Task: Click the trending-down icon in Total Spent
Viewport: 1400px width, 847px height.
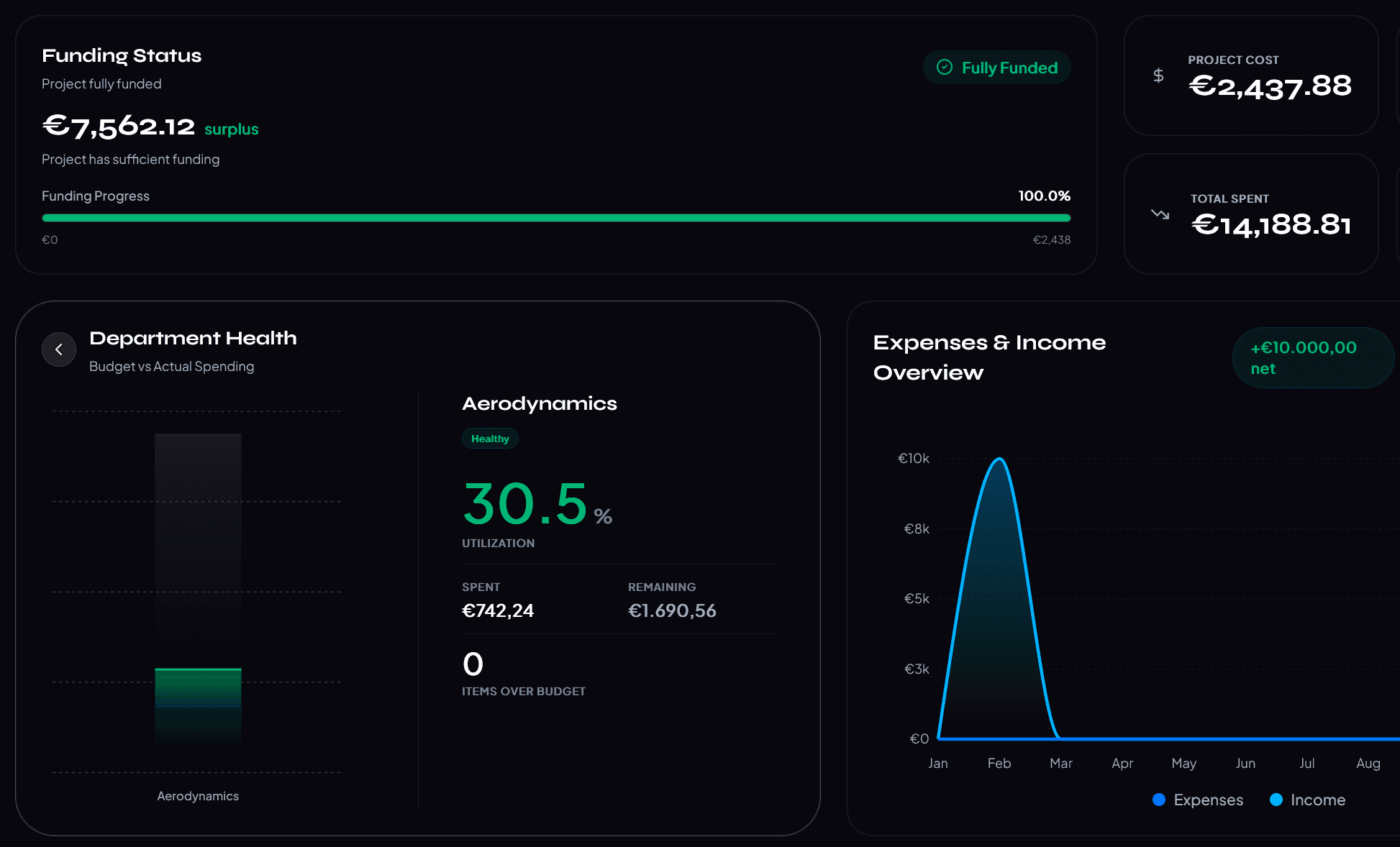Action: [x=1160, y=214]
